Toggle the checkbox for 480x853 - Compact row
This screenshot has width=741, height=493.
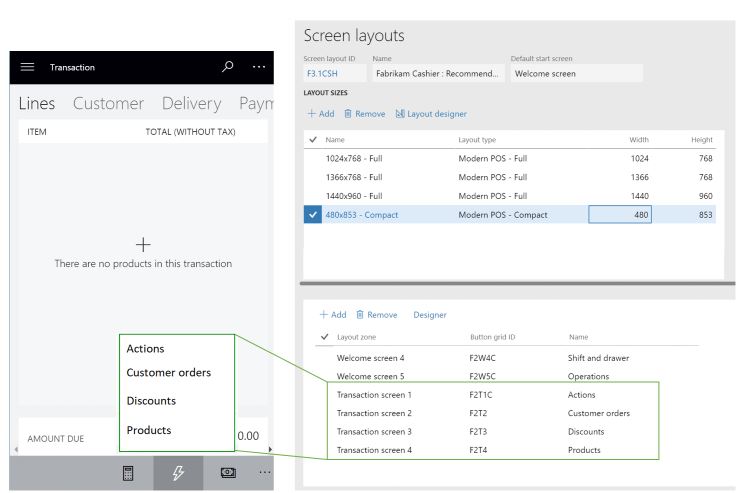[x=313, y=215]
